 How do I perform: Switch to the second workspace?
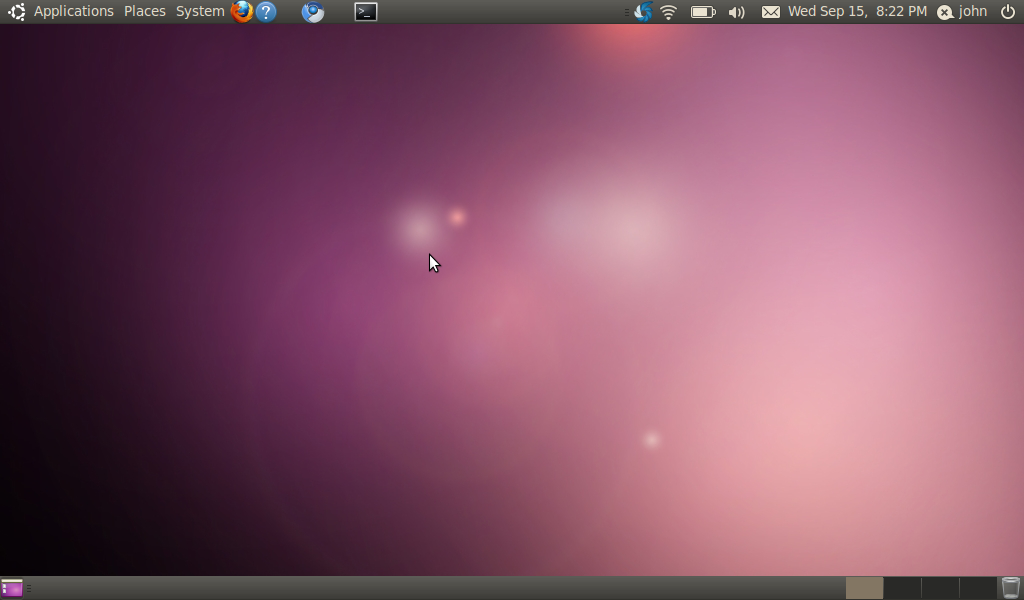[x=903, y=588]
